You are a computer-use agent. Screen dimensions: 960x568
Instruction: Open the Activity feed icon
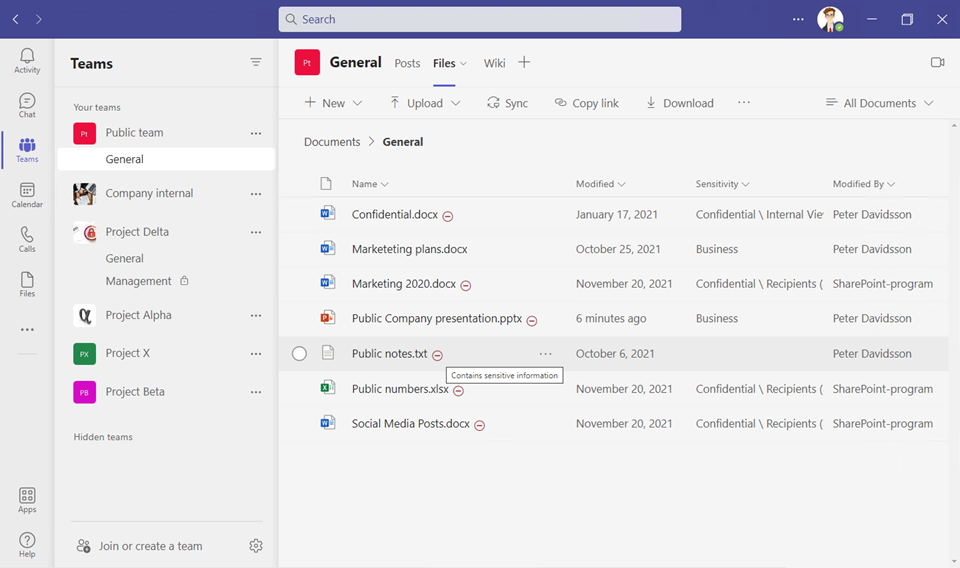(x=27, y=60)
